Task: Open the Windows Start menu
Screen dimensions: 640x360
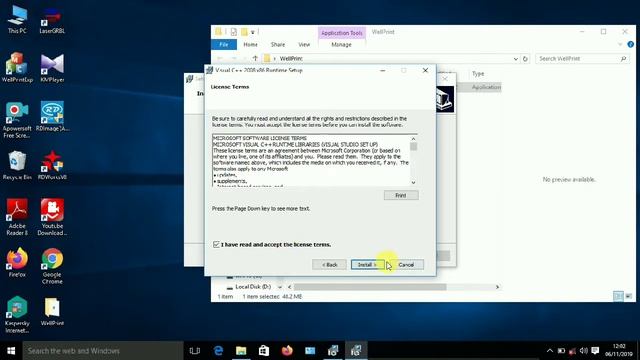Action: coord(11,351)
